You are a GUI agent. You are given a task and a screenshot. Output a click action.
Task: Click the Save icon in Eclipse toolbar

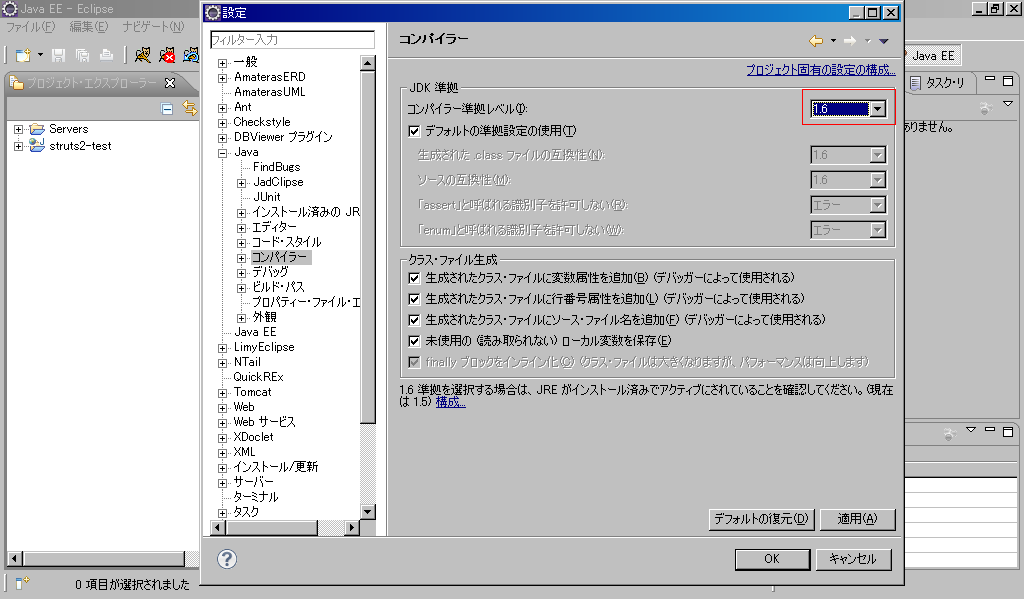click(58, 55)
